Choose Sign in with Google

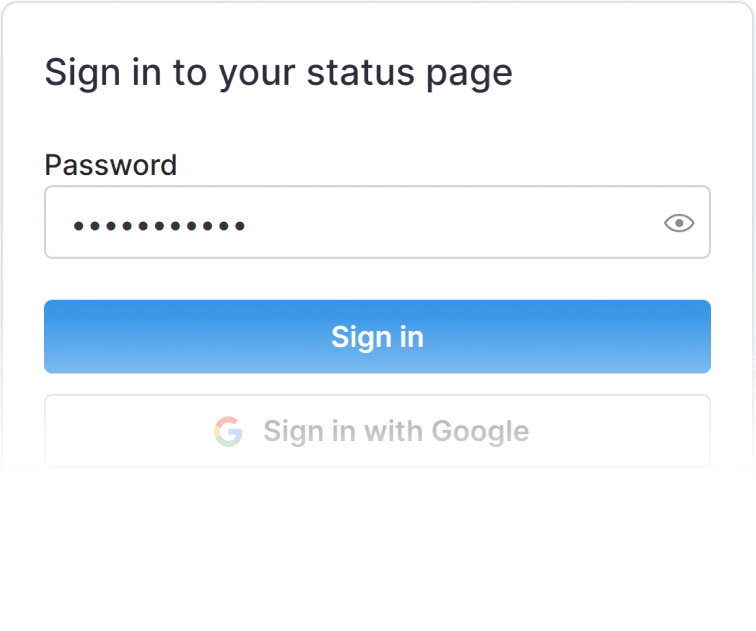click(377, 431)
